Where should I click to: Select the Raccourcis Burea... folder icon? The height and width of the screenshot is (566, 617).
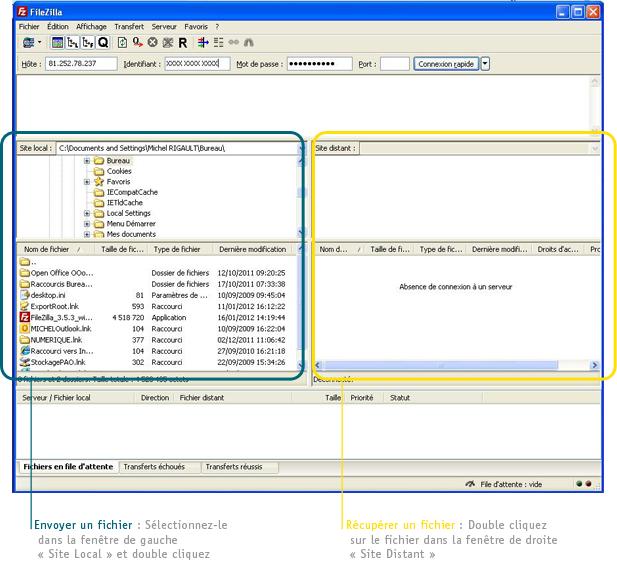pyautogui.click(x=25, y=284)
